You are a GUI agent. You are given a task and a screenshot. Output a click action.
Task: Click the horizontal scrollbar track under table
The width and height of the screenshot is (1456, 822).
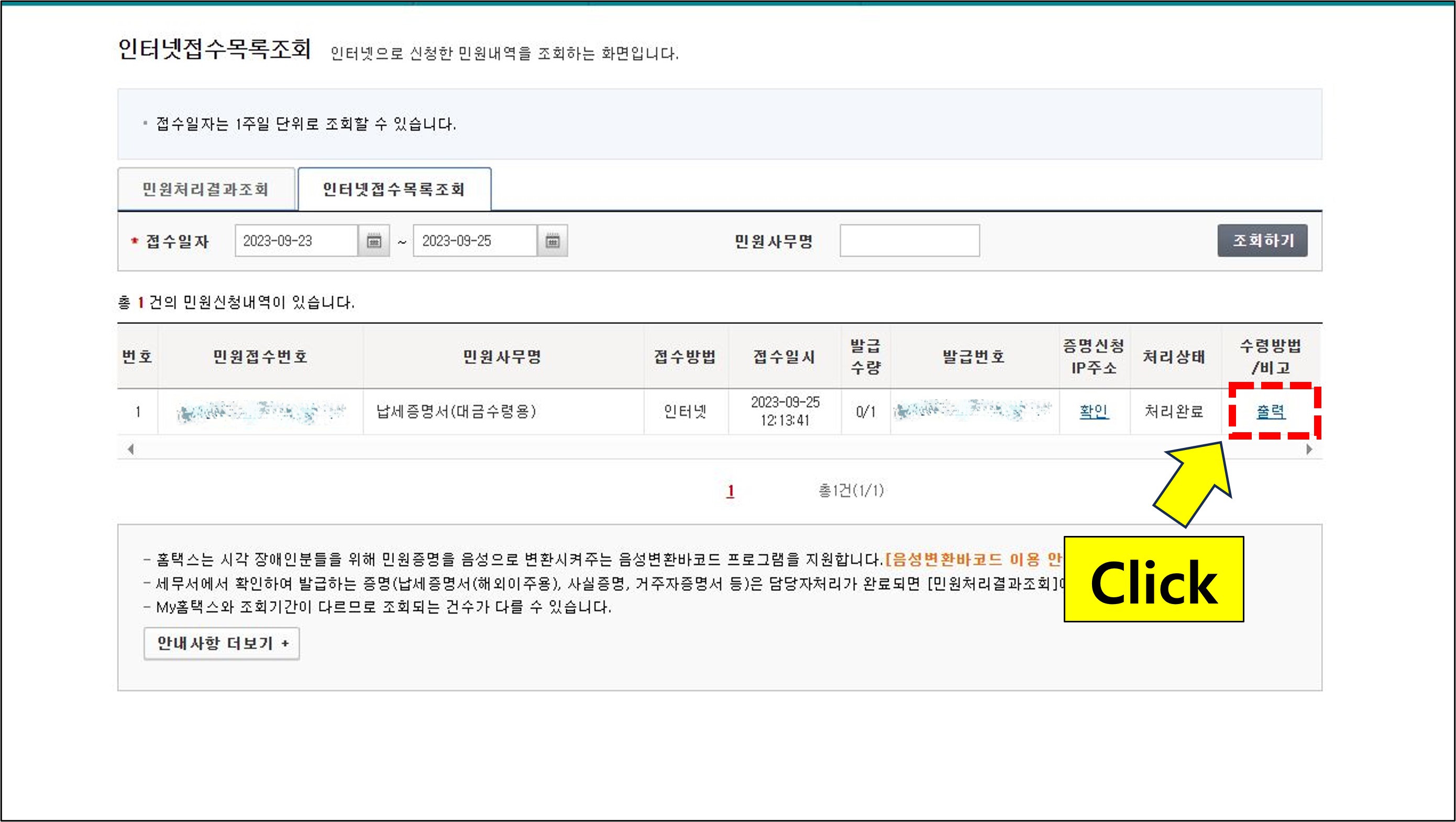click(x=718, y=450)
